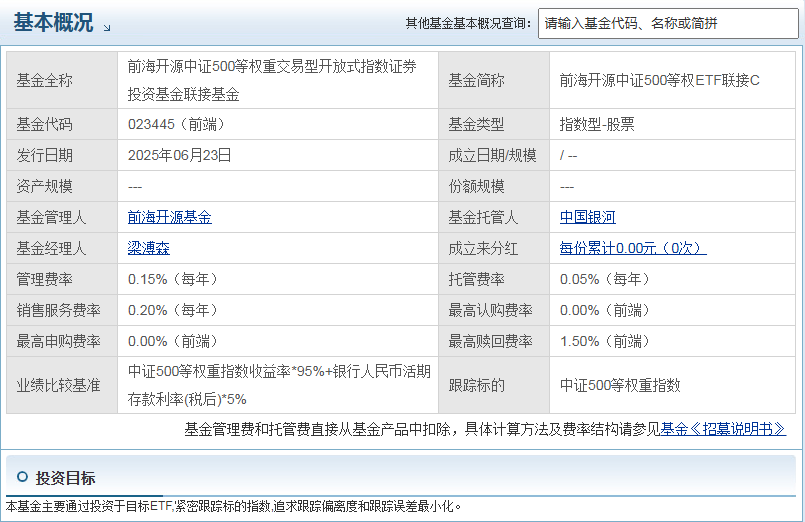The height and width of the screenshot is (522, 805).
Task: Click the 成立日期/规模 label cell
Action: pyautogui.click(x=494, y=155)
